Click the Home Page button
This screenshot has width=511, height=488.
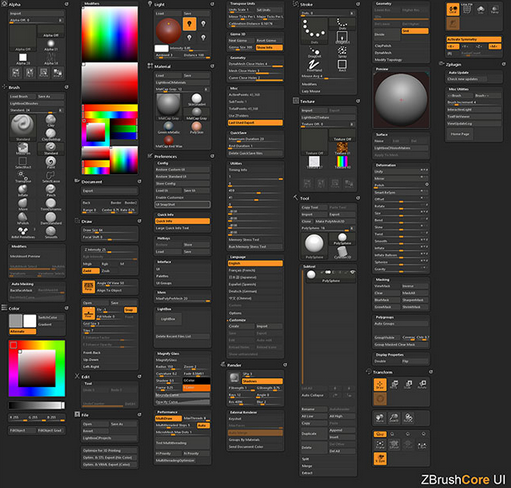click(460, 134)
